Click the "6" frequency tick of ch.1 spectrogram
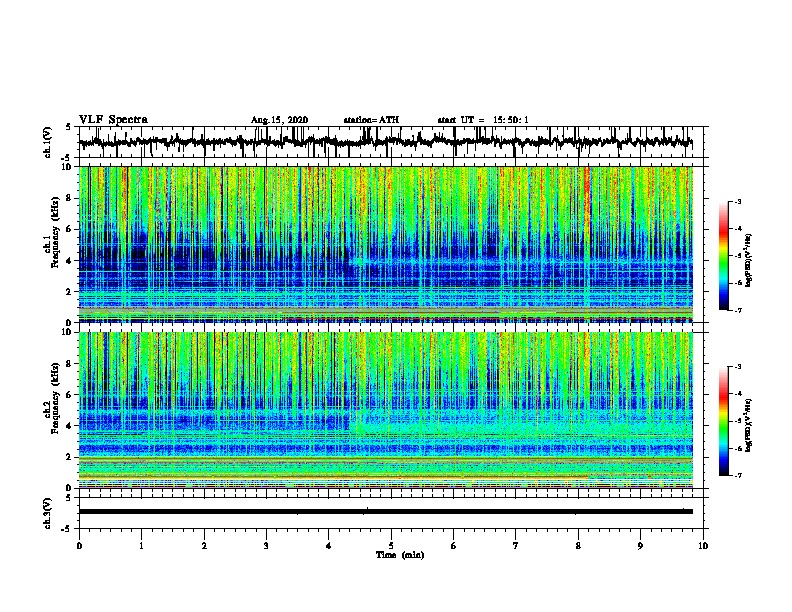The image size is (792, 612). pyautogui.click(x=69, y=229)
